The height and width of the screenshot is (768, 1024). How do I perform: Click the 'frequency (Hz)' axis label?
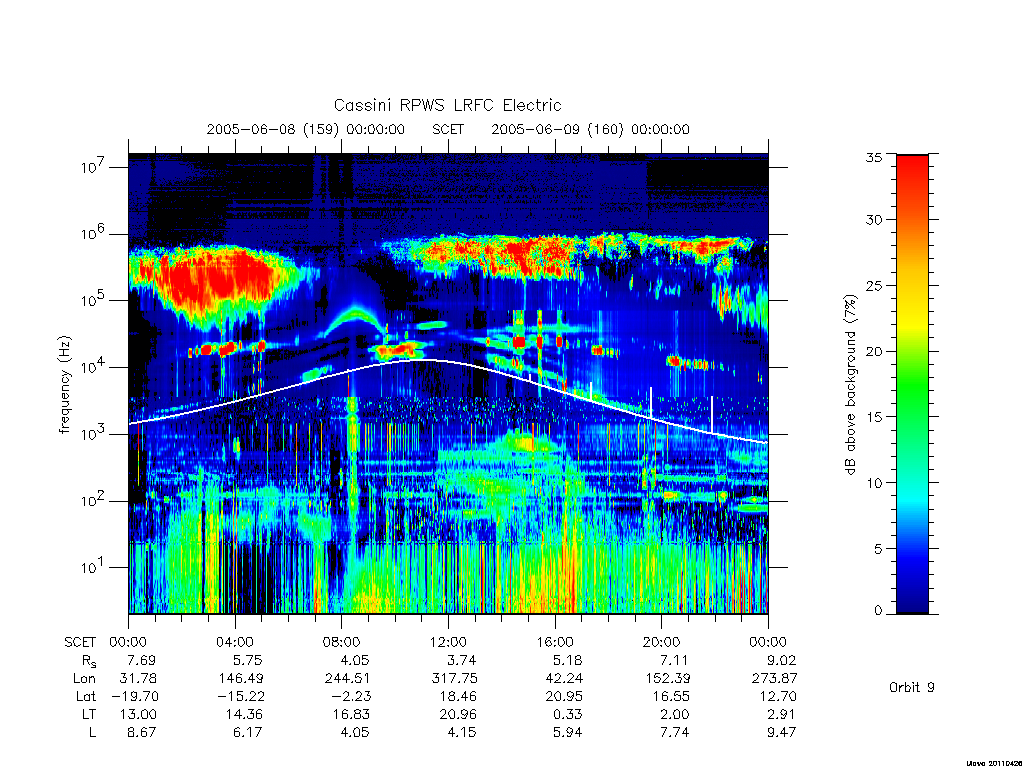(65, 385)
